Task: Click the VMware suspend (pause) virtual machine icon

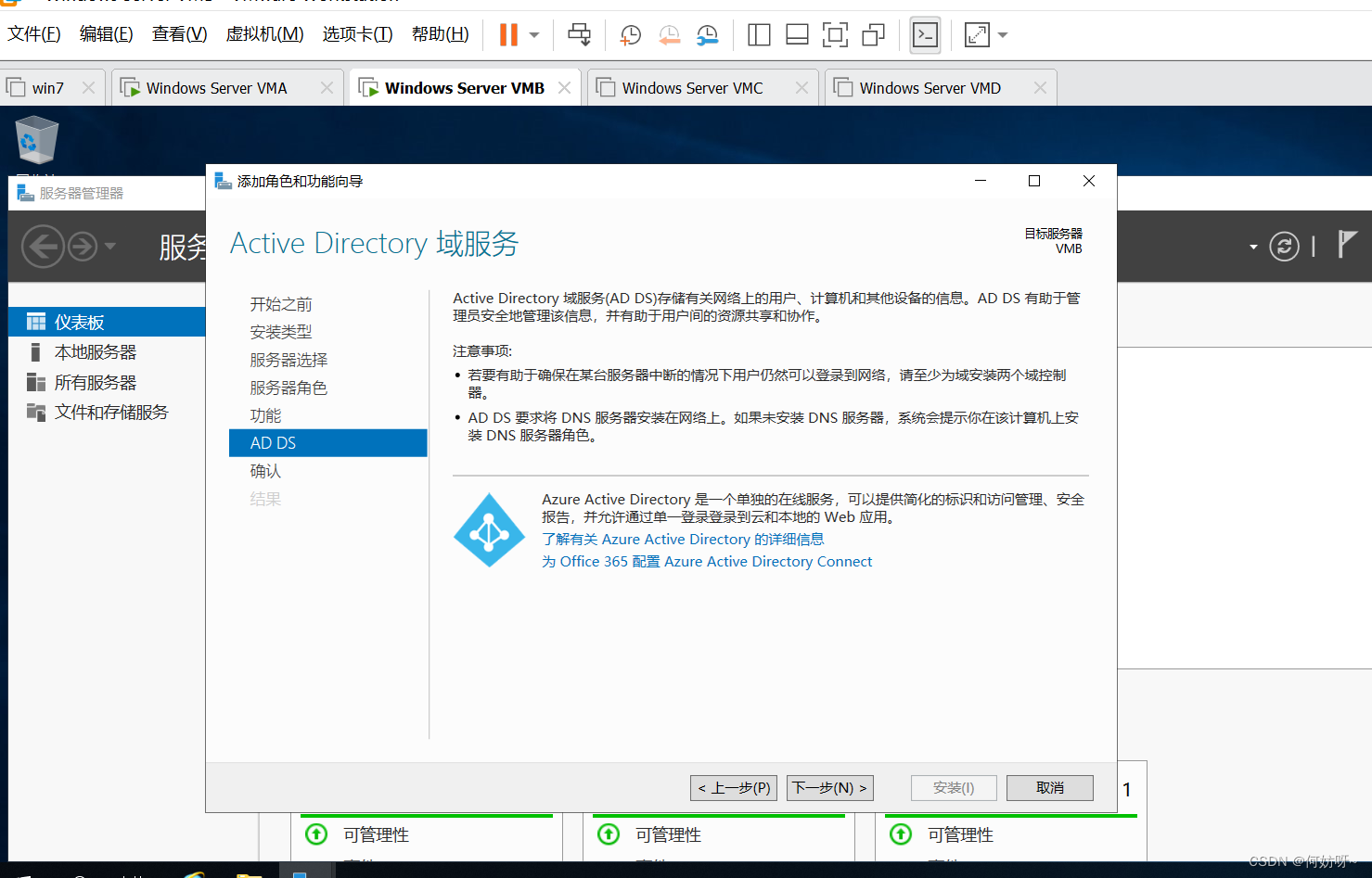Action: pos(508,35)
